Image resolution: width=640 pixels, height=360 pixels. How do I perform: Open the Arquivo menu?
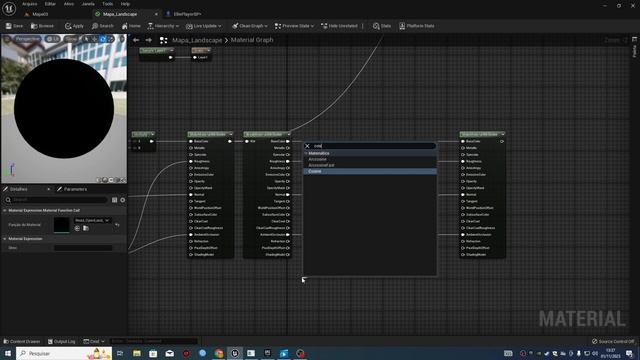click(29, 4)
